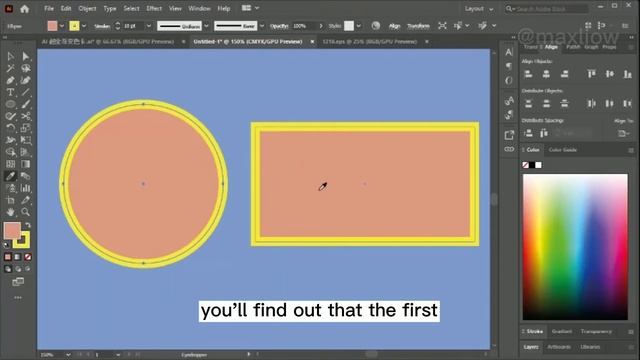640x360 pixels.
Task: Click Vertical Distribute Top icon
Action: pyautogui.click(x=528, y=104)
